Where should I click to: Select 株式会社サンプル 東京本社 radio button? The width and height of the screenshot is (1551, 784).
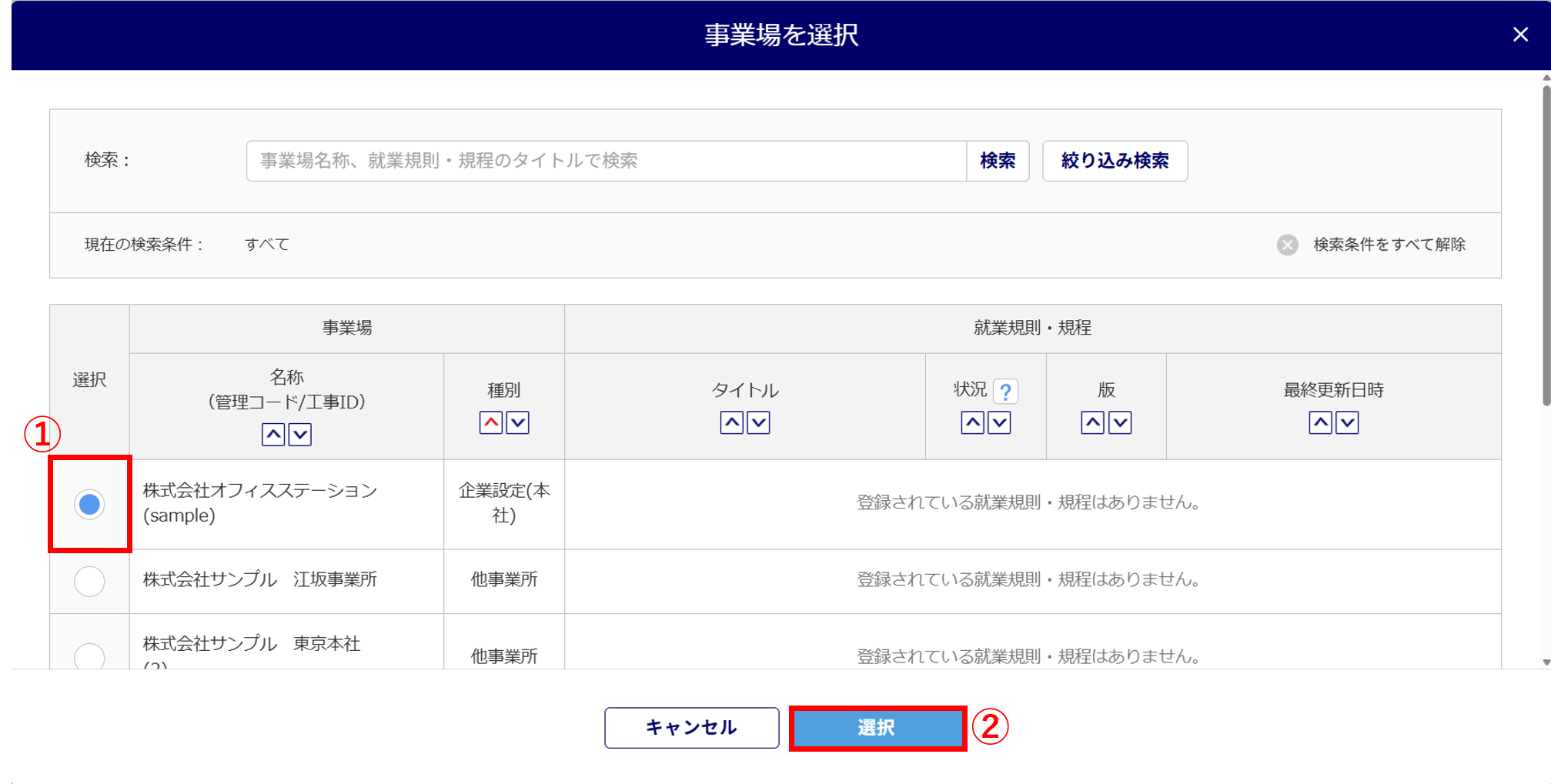coord(89,656)
